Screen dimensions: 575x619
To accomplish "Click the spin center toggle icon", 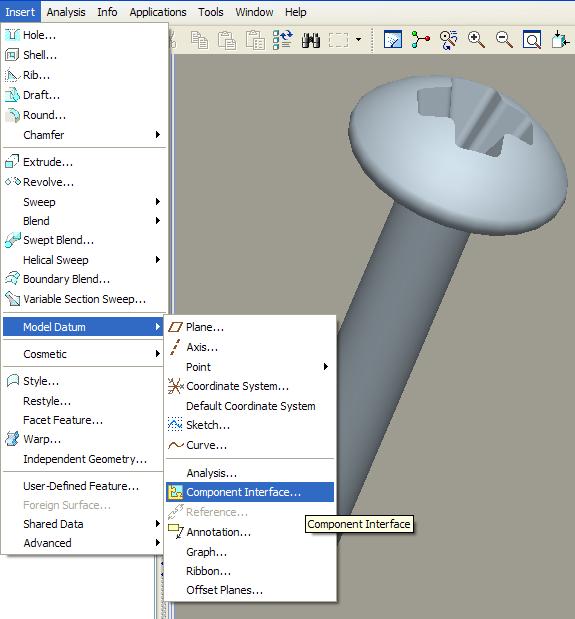I will coord(420,40).
